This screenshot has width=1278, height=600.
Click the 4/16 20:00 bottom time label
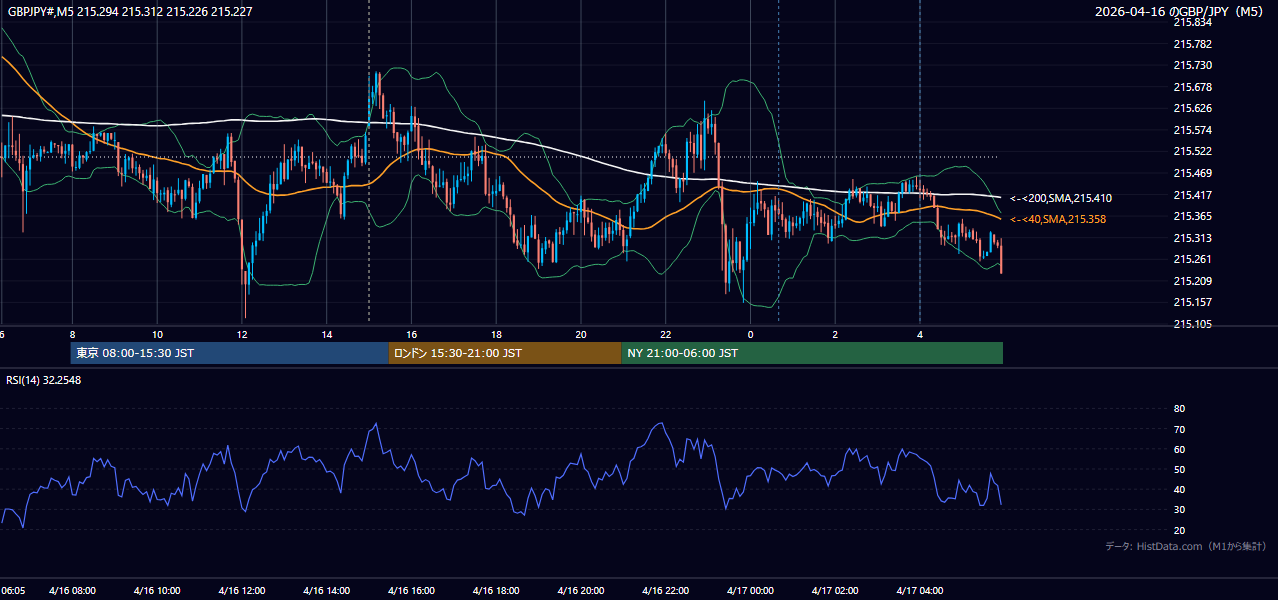(580, 591)
